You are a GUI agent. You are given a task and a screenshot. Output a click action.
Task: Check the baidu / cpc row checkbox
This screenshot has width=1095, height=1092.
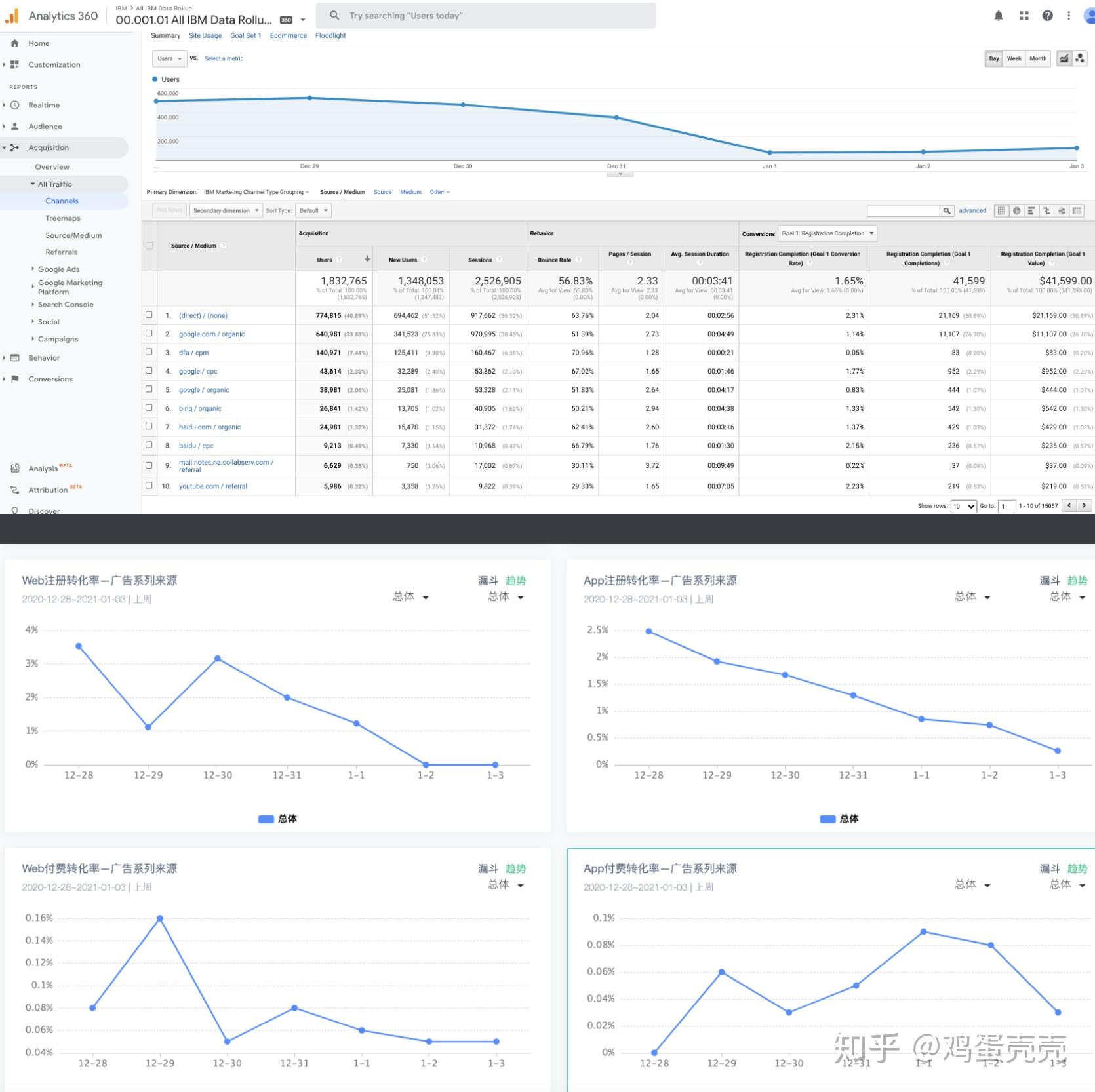[x=149, y=444]
